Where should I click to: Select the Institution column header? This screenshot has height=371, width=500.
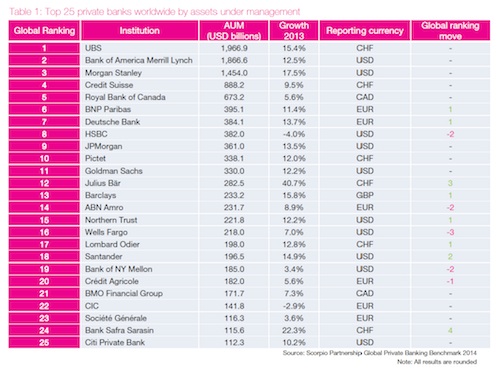tap(140, 31)
